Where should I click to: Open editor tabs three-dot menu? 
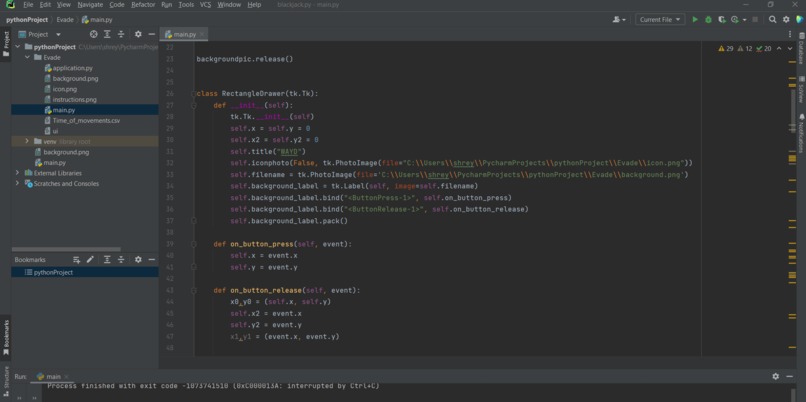point(790,34)
